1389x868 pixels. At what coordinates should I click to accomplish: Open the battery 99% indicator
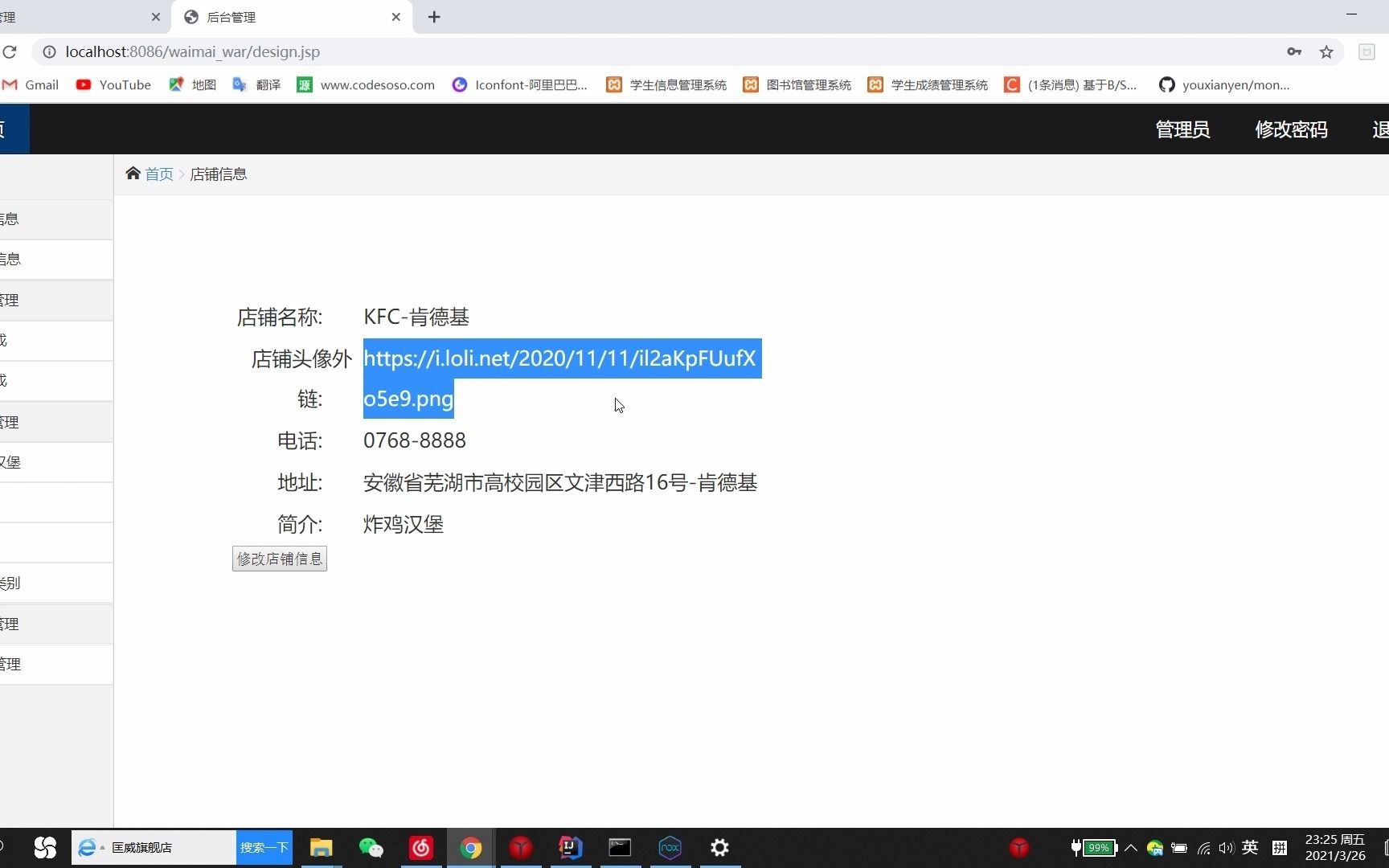tap(1095, 848)
